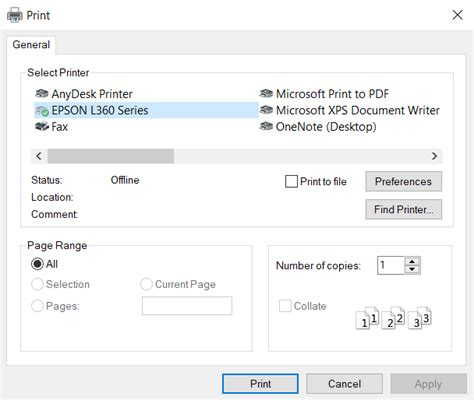Click the Find Printer button
This screenshot has width=474, height=400.
tap(403, 209)
